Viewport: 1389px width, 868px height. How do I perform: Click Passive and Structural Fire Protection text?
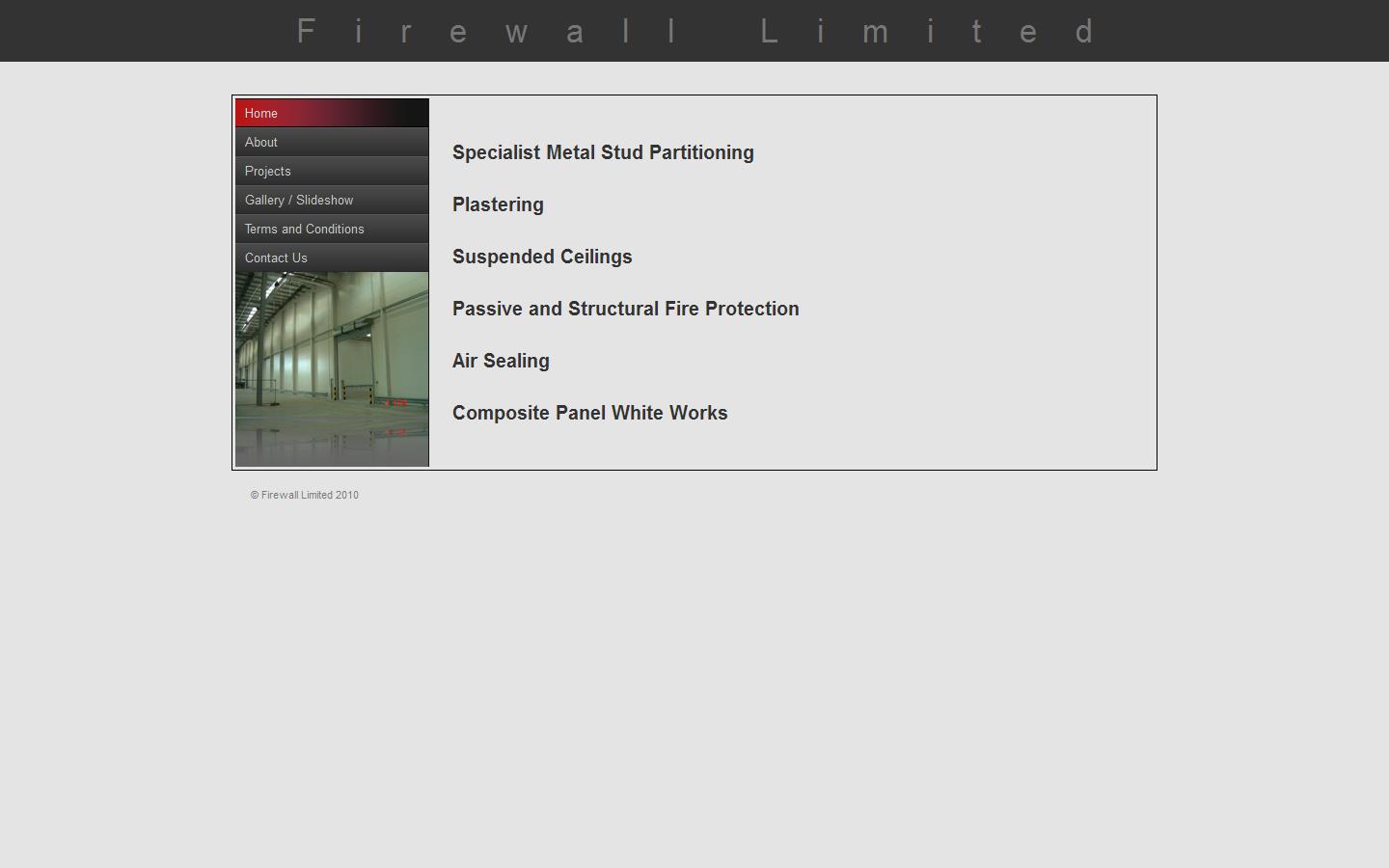click(x=625, y=309)
